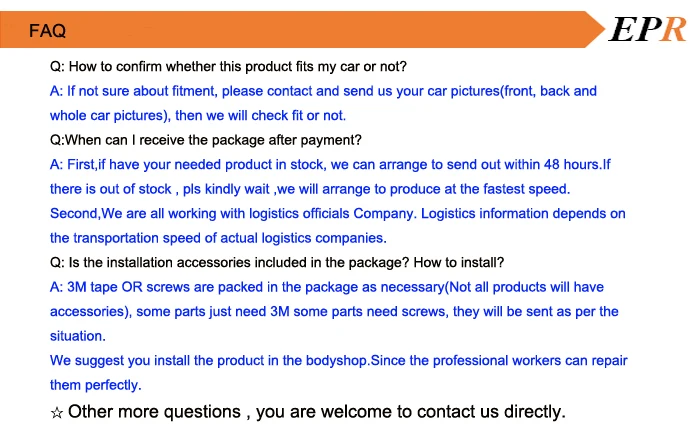
Task: Click the logistics officials Company sentence
Action: click(338, 214)
